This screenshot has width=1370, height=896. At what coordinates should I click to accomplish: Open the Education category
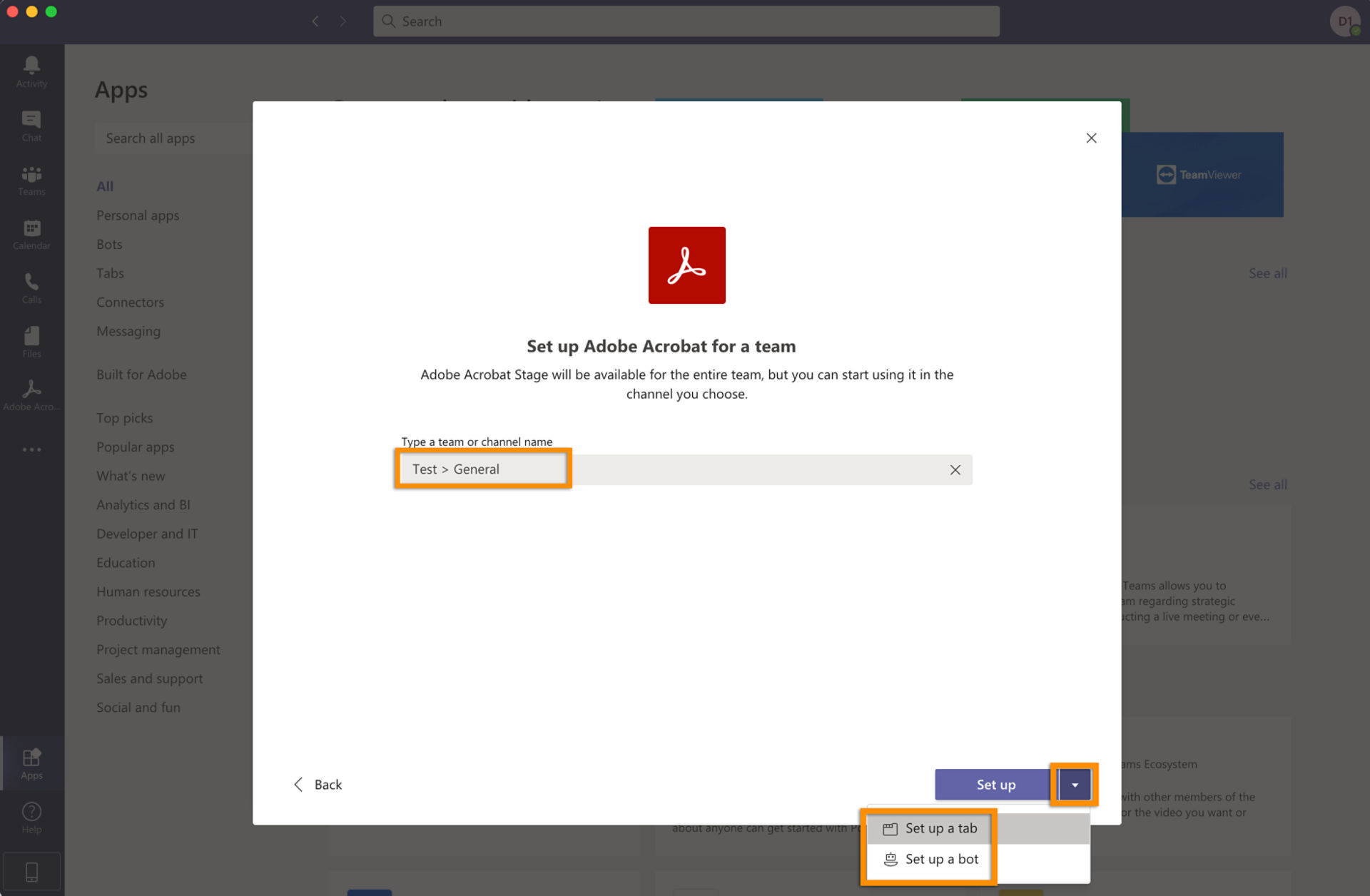(x=126, y=563)
